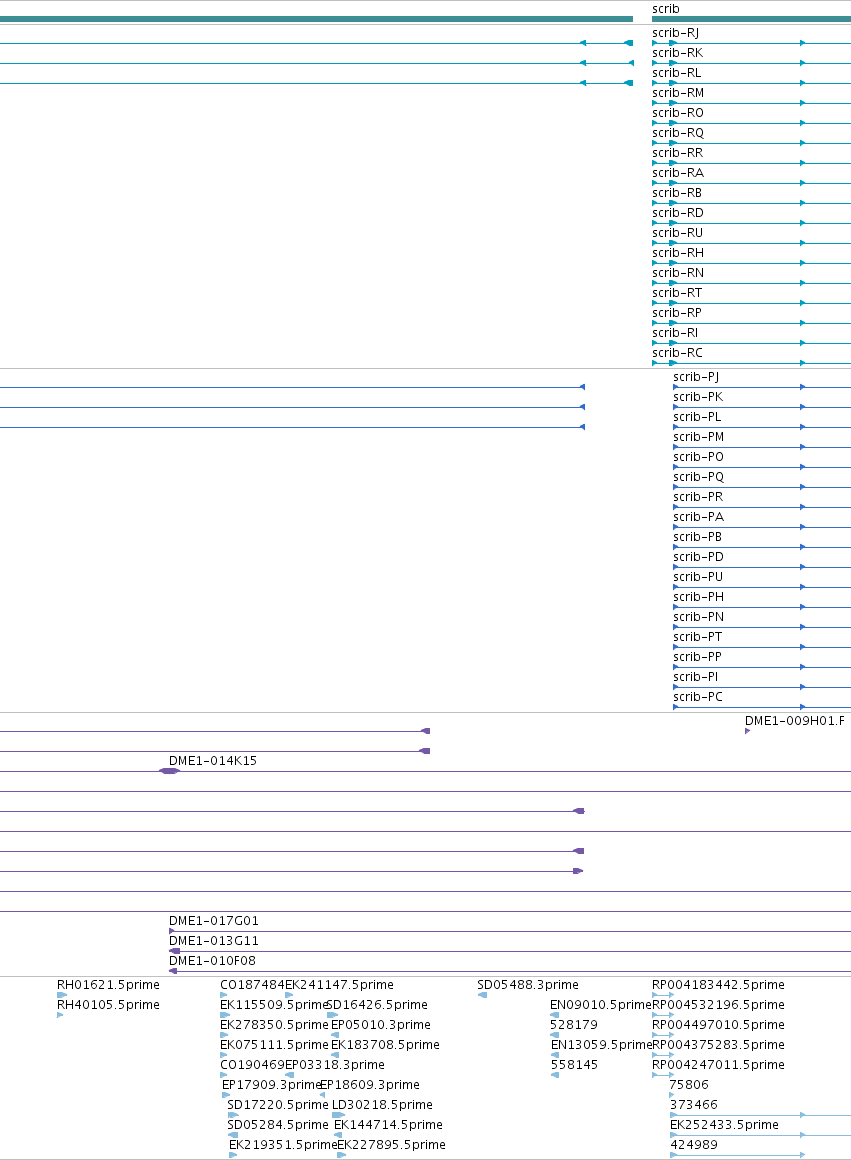Select the scrib-RD transcript
Screen dimensions: 851x1160
(677, 212)
